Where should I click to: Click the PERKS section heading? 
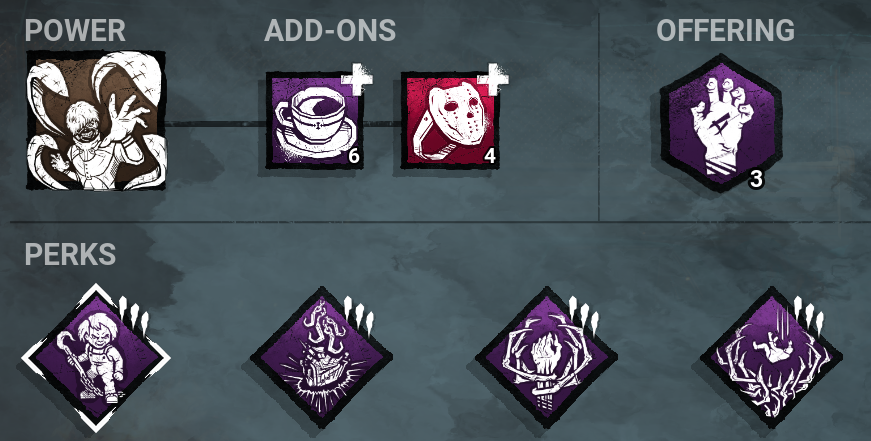point(70,254)
